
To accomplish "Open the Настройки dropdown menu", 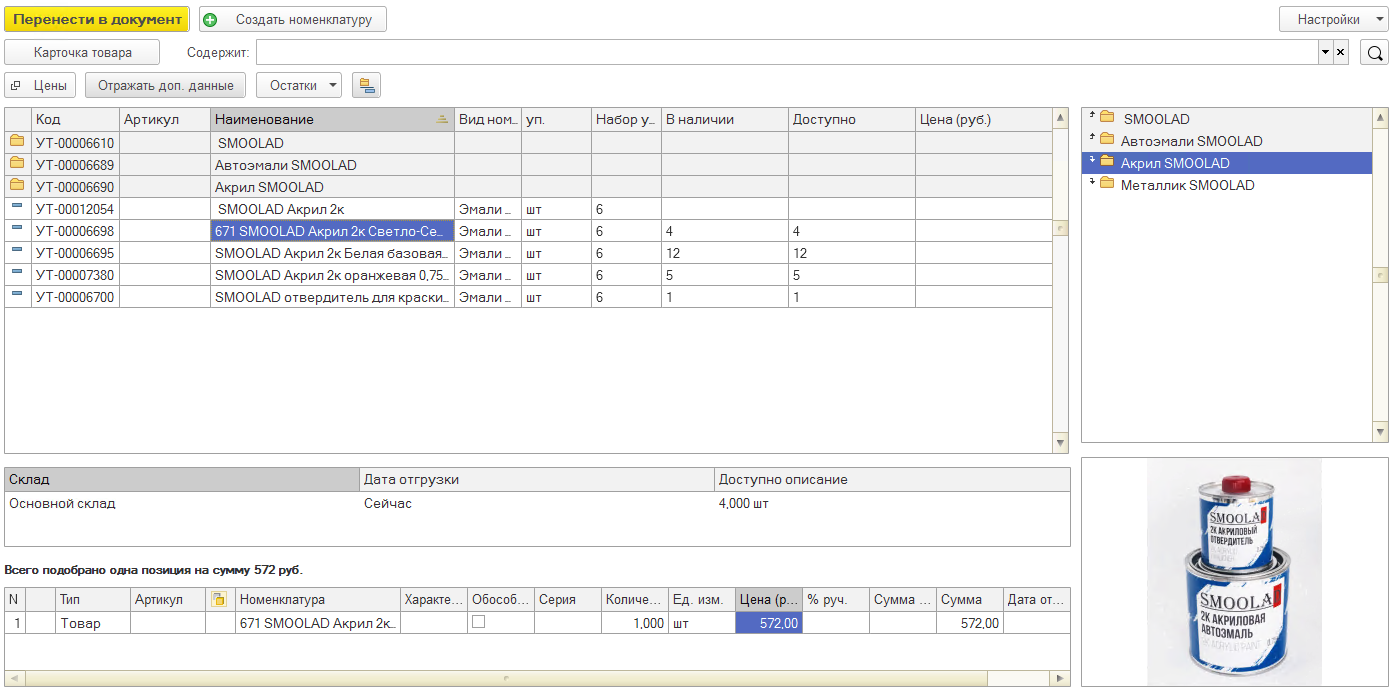I will click(1334, 19).
